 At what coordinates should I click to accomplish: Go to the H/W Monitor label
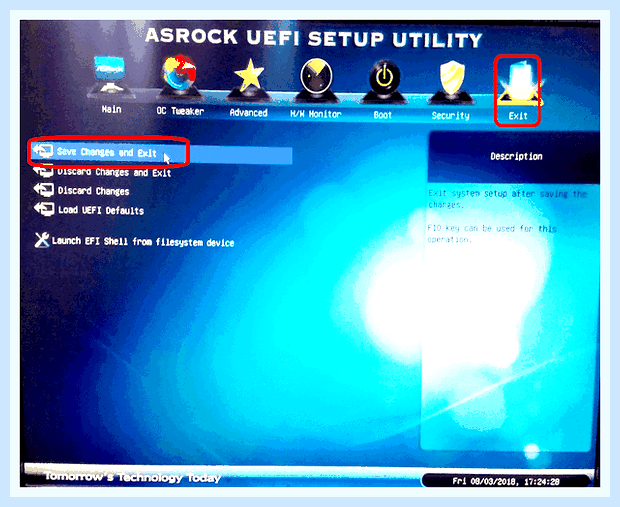316,114
